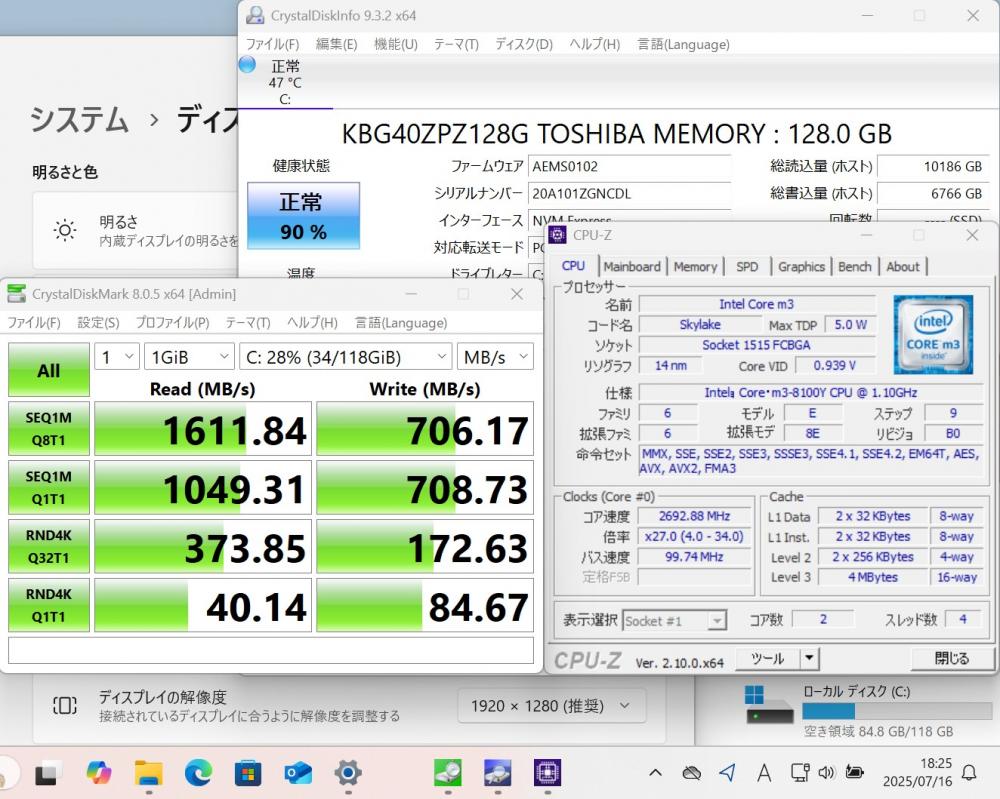Viewport: 1000px width, 799px height.
Task: Click display resolution icon in Settings
Action: click(x=65, y=705)
